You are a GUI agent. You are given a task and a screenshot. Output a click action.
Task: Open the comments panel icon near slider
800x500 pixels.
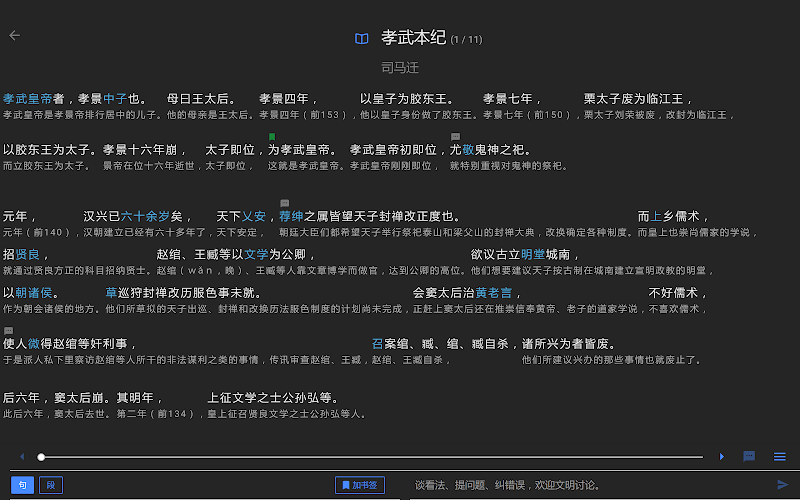(x=749, y=457)
